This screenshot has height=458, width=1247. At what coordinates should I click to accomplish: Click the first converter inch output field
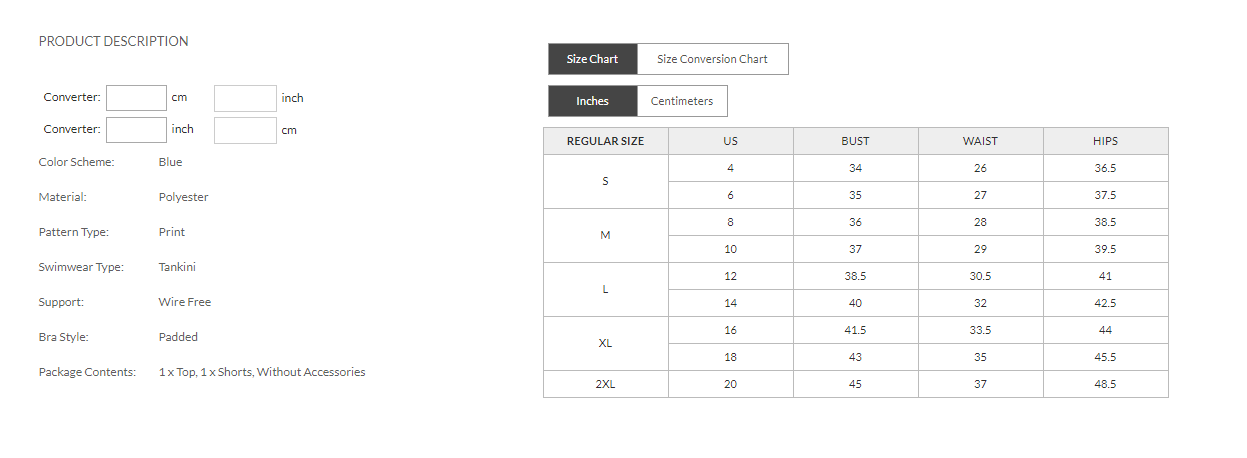click(x=245, y=98)
